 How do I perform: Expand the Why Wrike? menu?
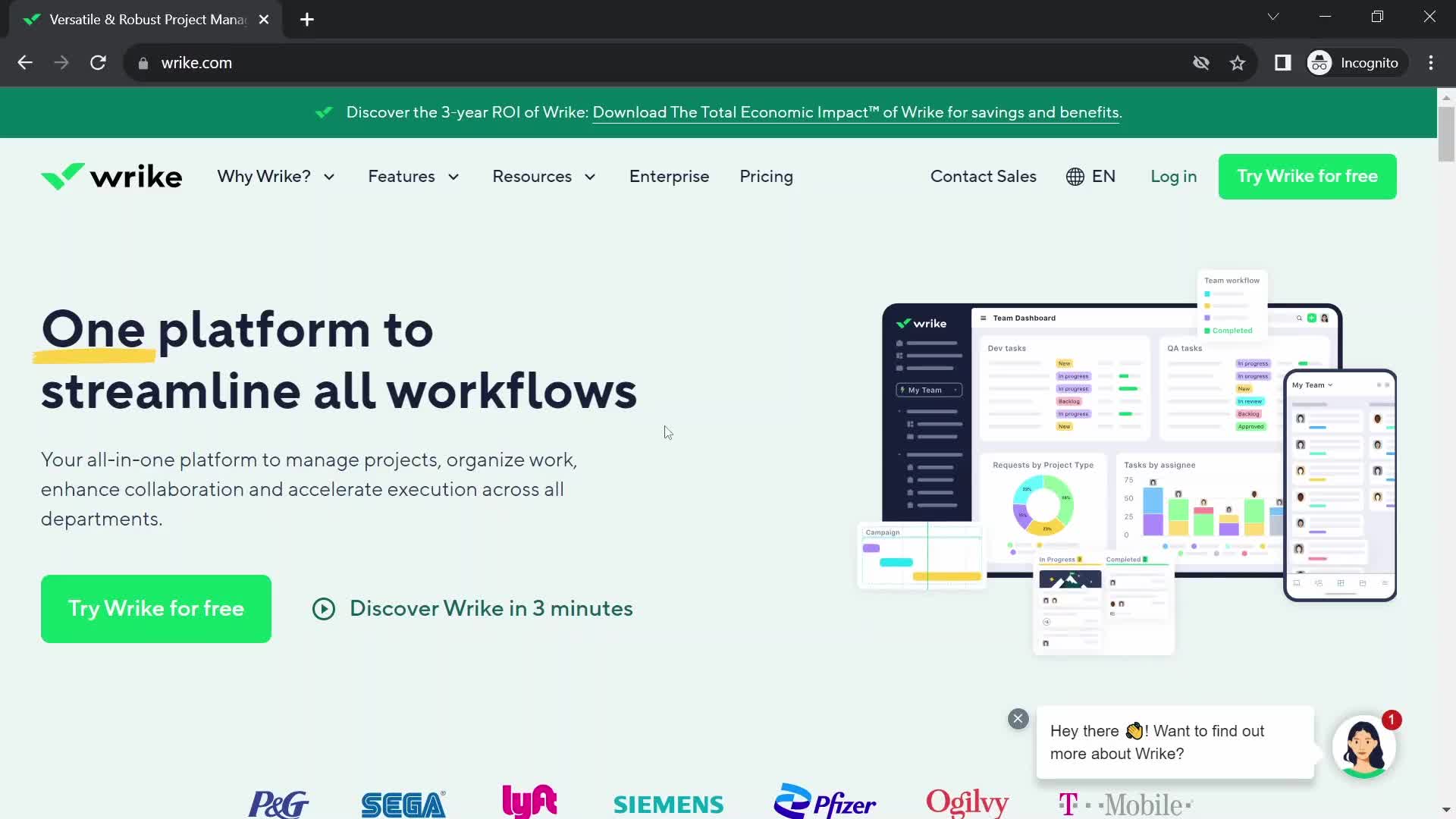click(276, 177)
